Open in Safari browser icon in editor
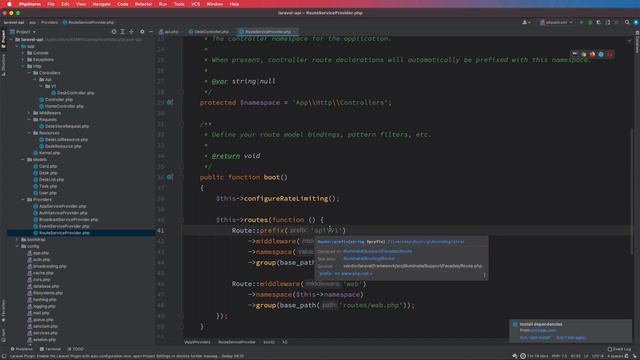 coord(601,54)
